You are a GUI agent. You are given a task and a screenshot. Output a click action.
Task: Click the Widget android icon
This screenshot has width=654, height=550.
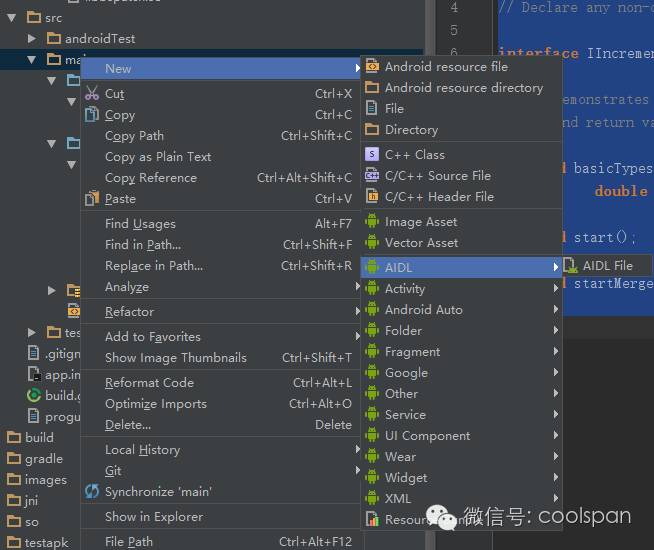pos(372,477)
